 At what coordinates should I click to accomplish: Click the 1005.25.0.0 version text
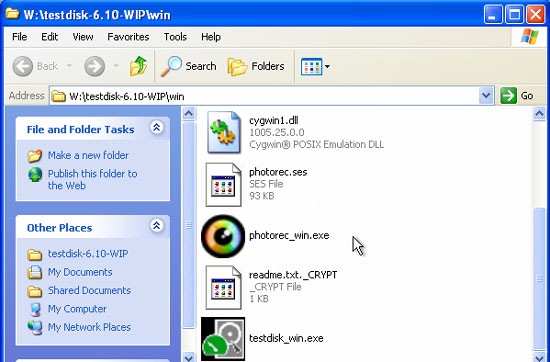click(x=277, y=133)
